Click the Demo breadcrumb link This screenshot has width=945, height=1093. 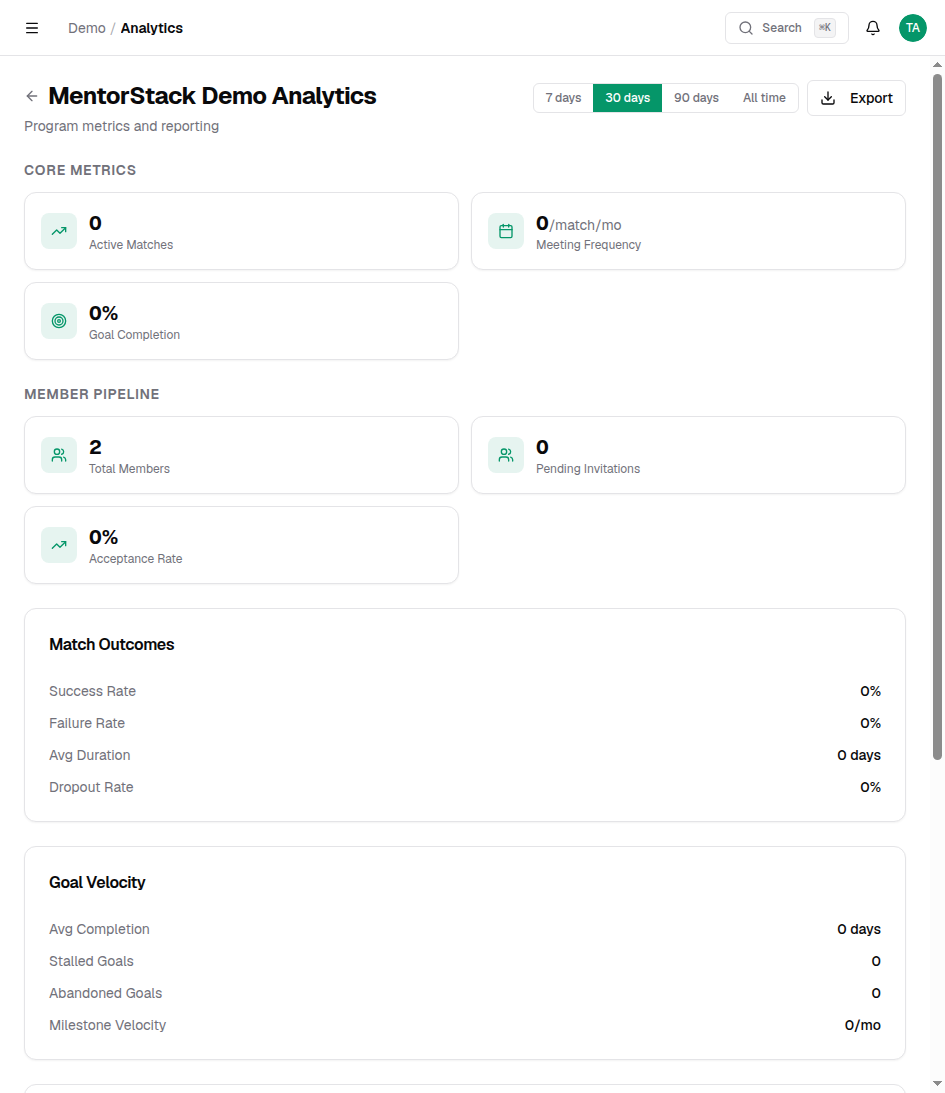tap(86, 28)
